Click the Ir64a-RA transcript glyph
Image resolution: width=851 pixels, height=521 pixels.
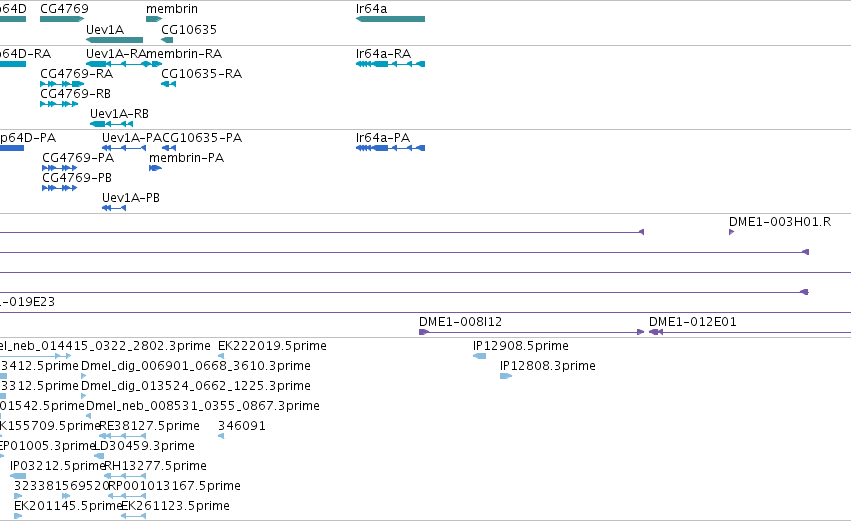tap(390, 64)
